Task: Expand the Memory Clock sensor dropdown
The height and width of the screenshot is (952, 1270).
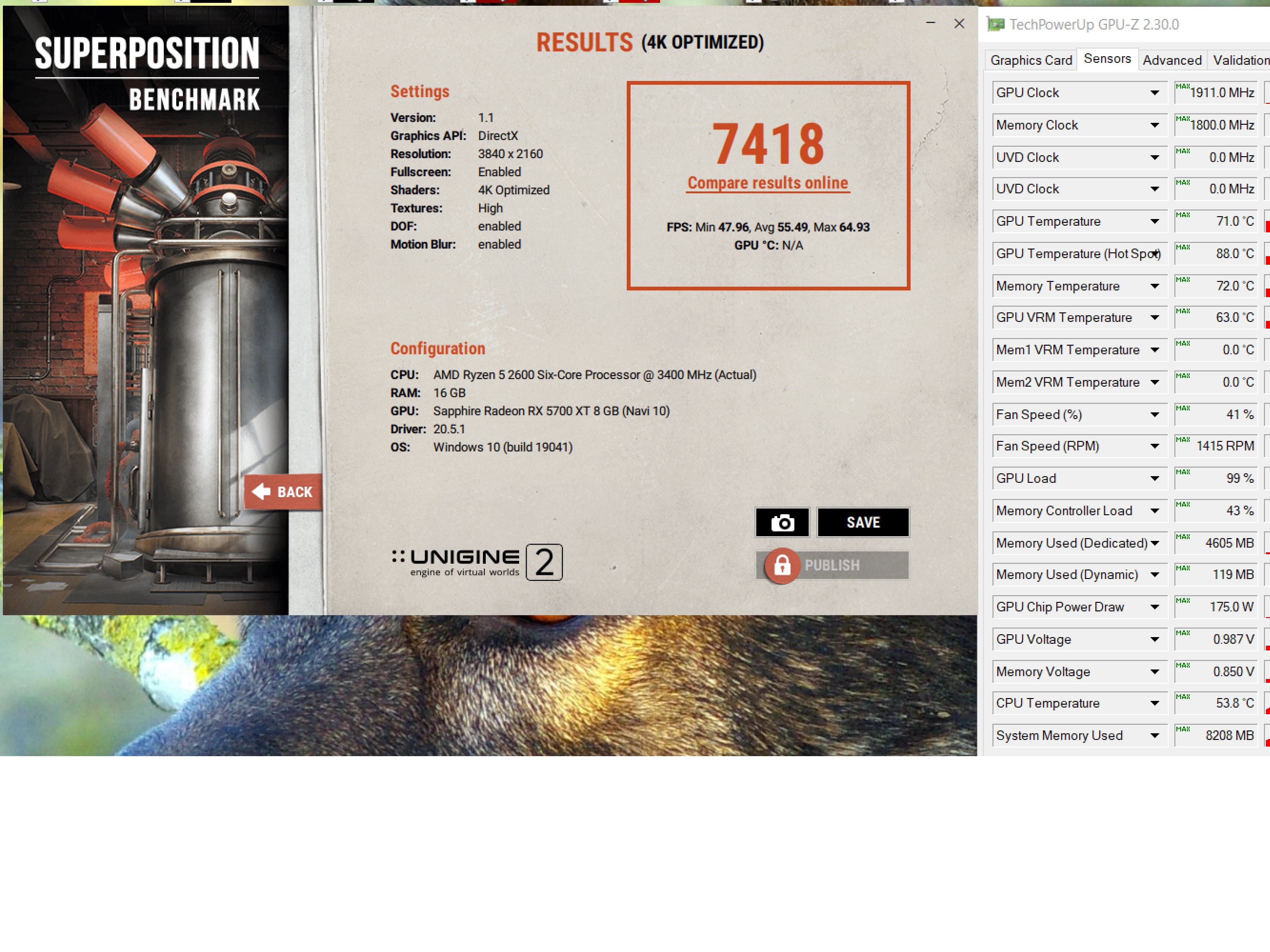Action: tap(1155, 125)
